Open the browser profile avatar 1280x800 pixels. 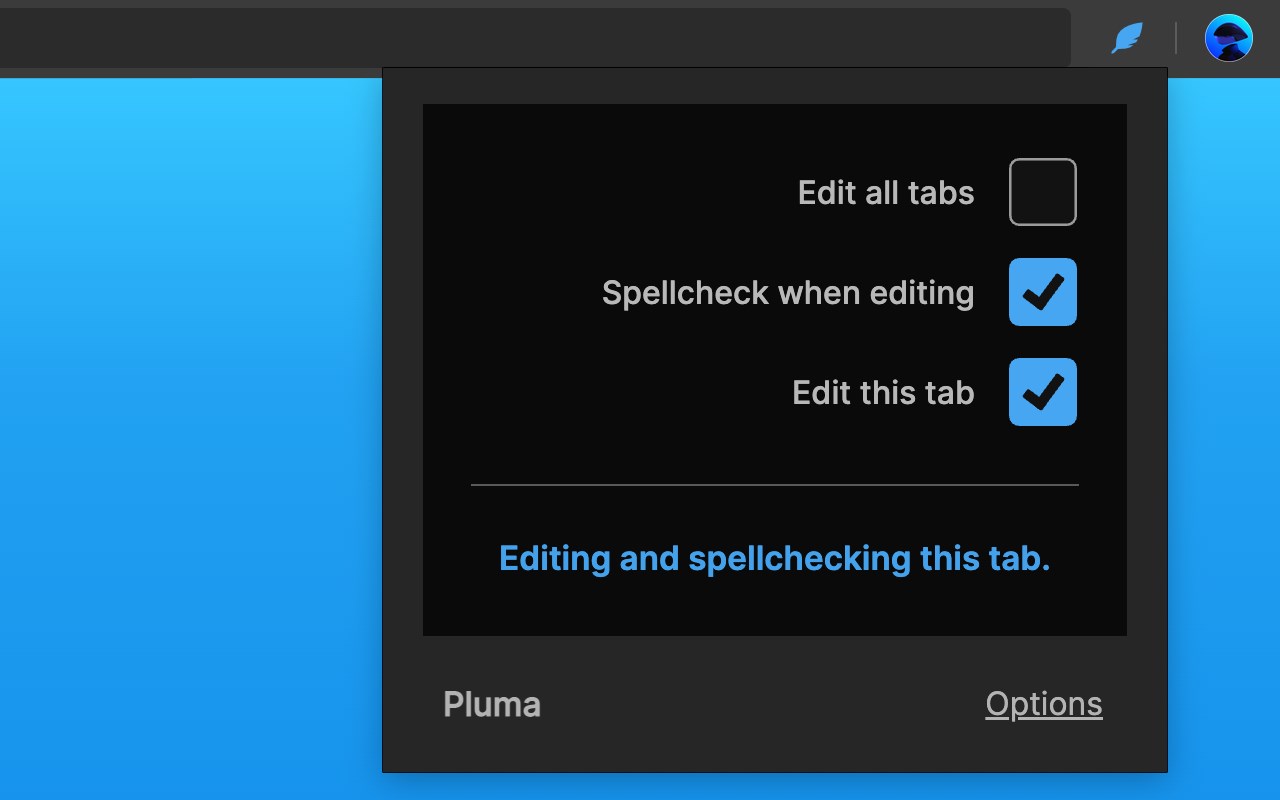click(x=1228, y=39)
